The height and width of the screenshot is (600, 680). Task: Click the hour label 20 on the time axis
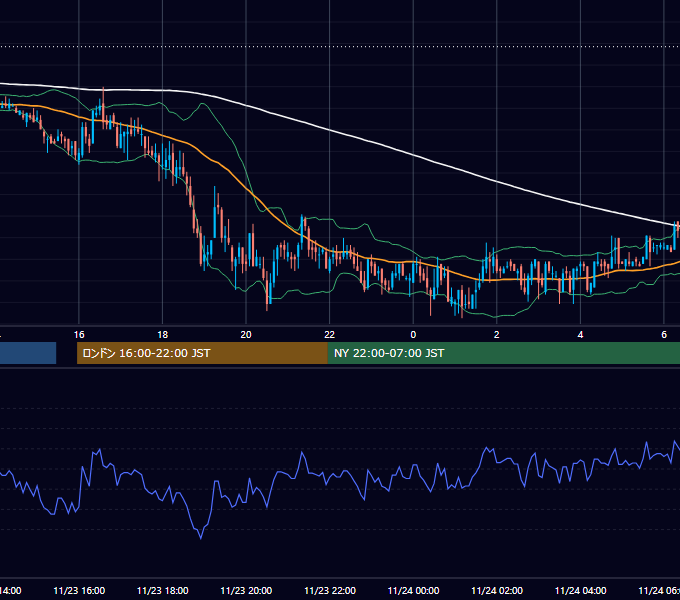[246, 335]
